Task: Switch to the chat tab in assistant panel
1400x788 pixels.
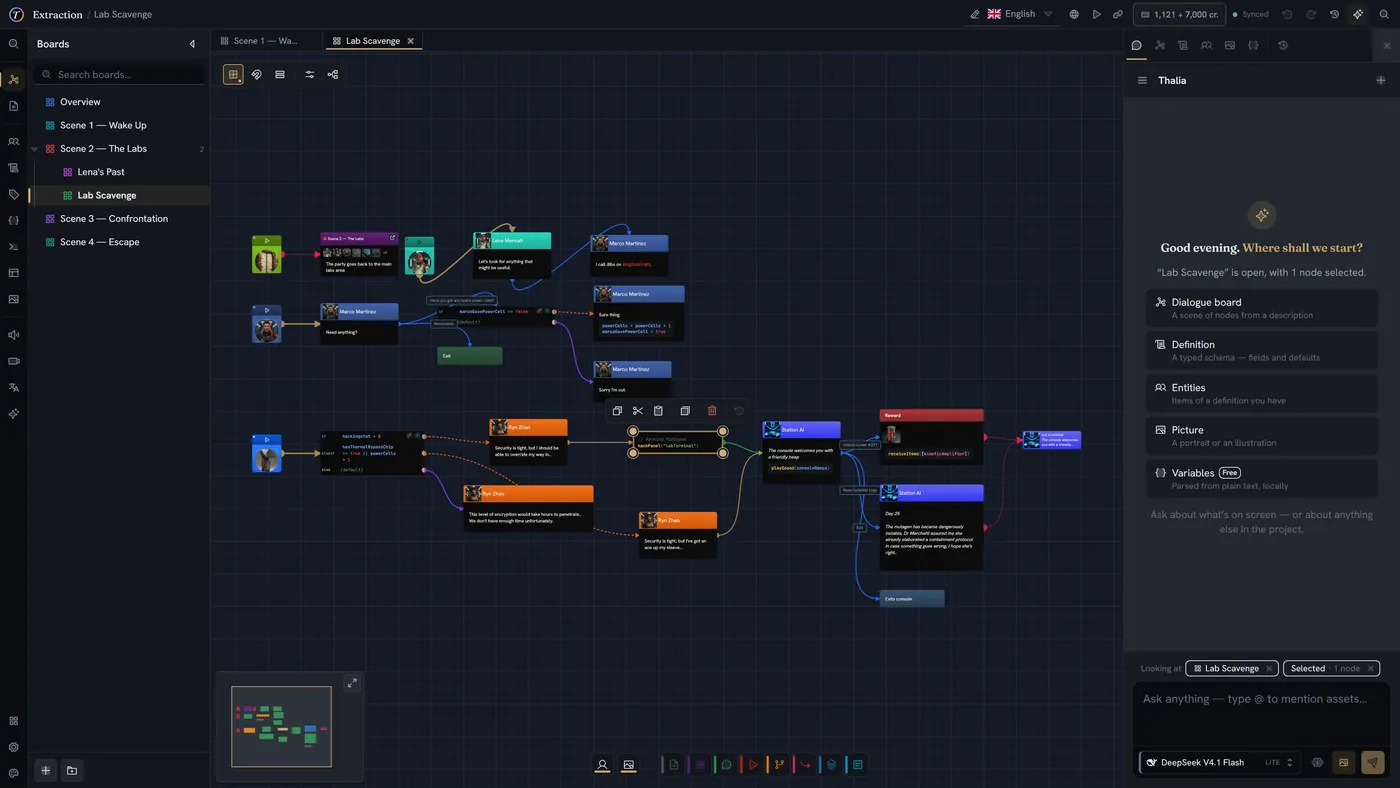Action: (1137, 45)
